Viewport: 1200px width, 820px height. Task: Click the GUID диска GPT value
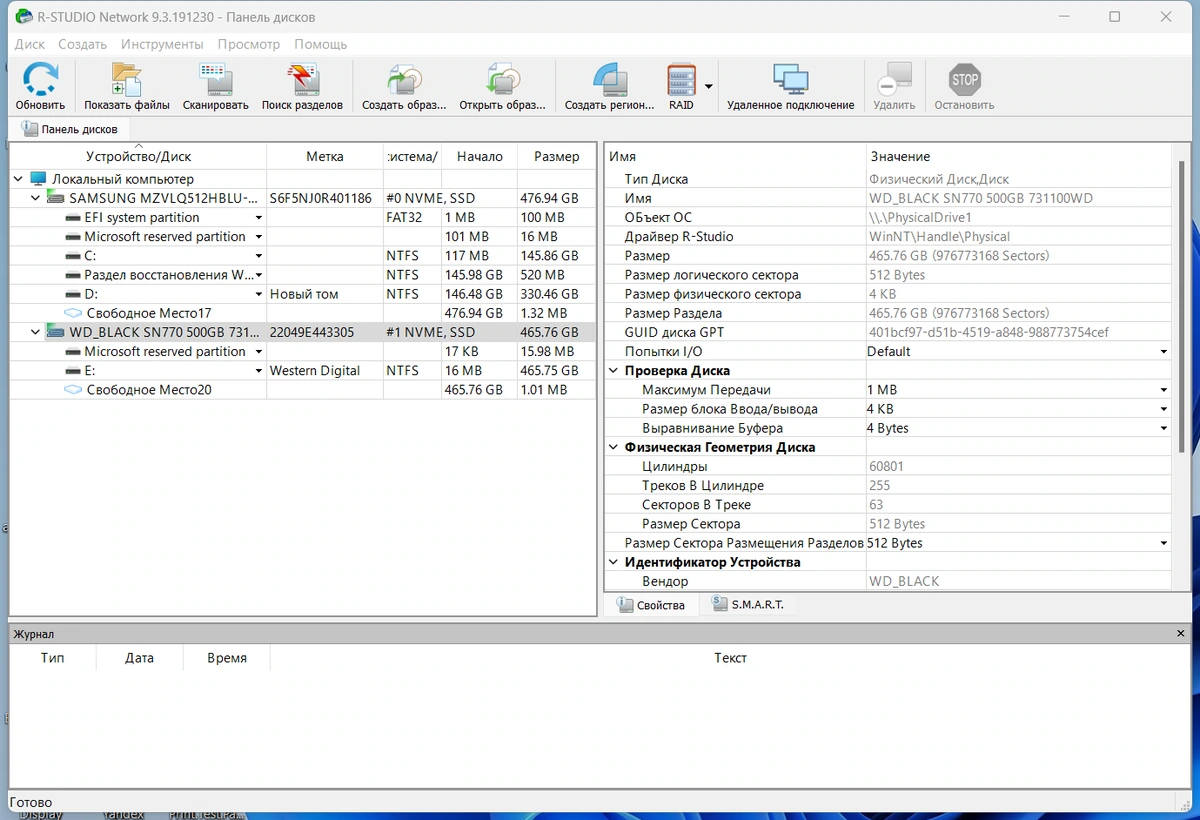click(x=988, y=332)
